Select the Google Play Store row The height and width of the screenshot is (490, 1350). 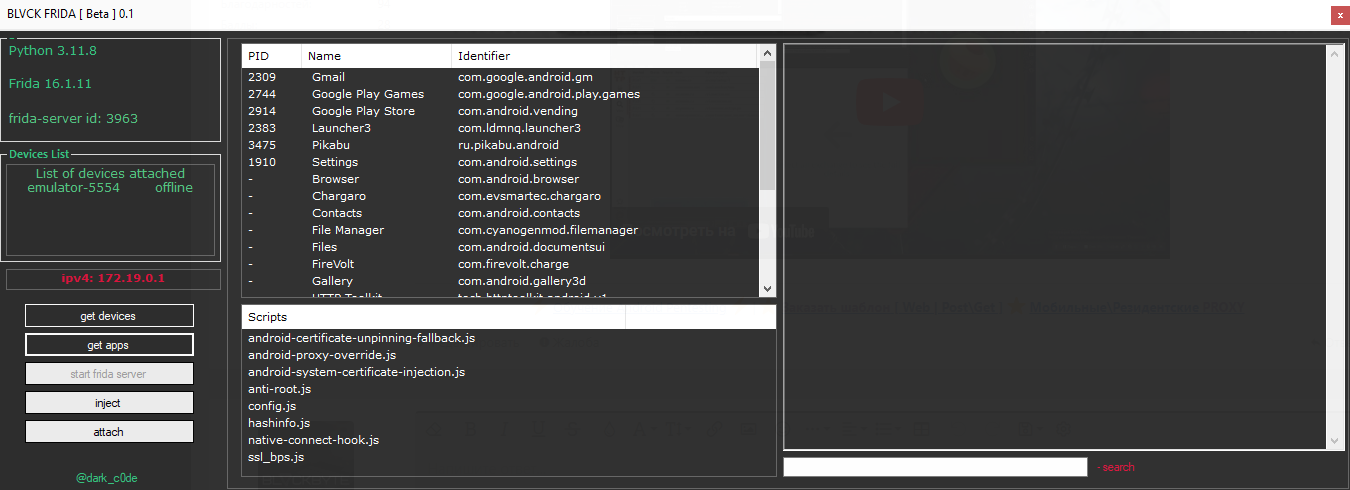pos(500,111)
